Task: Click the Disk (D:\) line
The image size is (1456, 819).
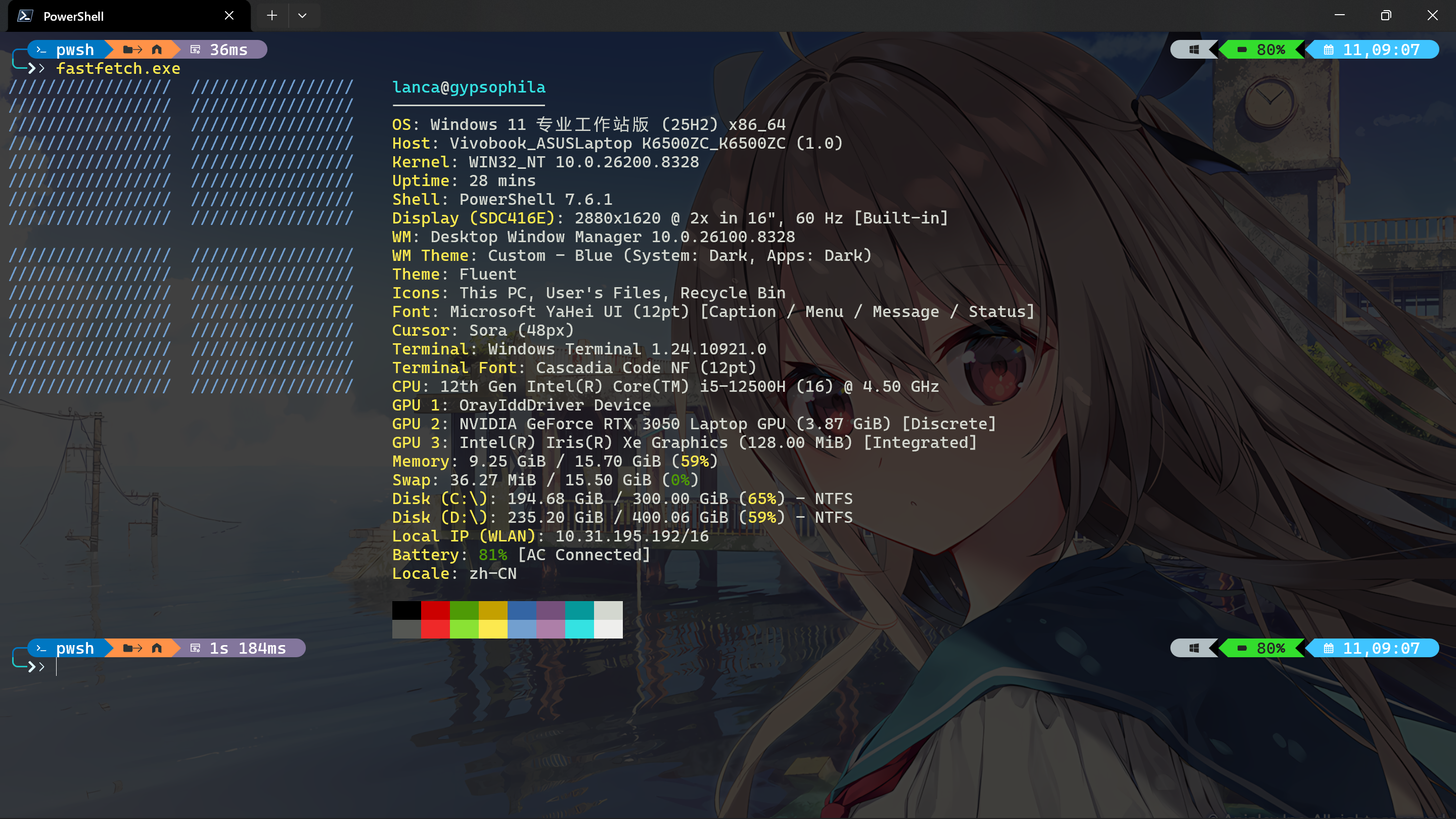Action: click(622, 517)
